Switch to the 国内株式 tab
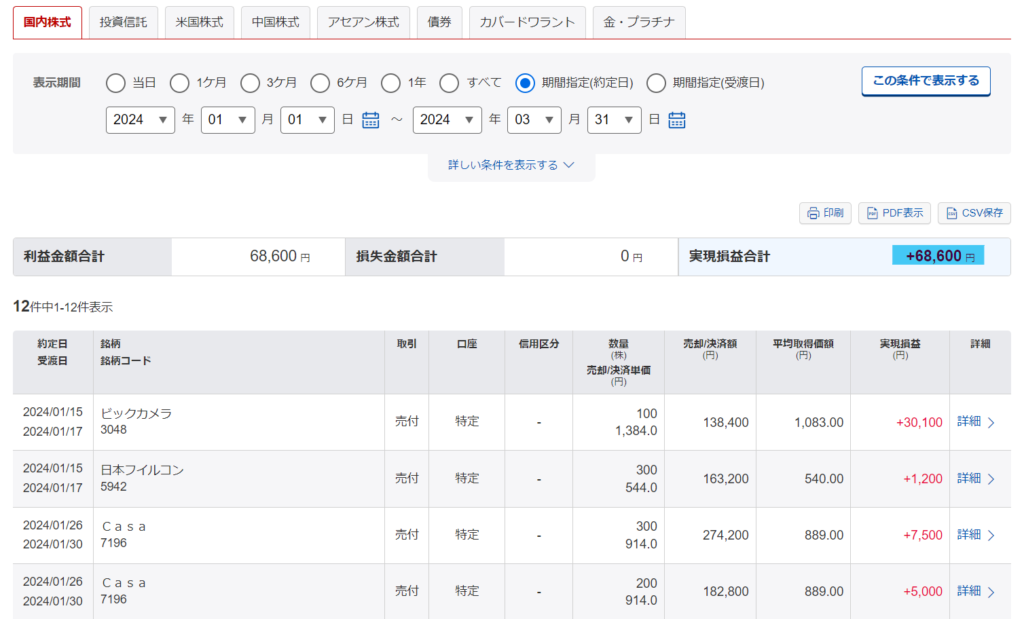Screen dimensions: 1024x619 (x=48, y=22)
